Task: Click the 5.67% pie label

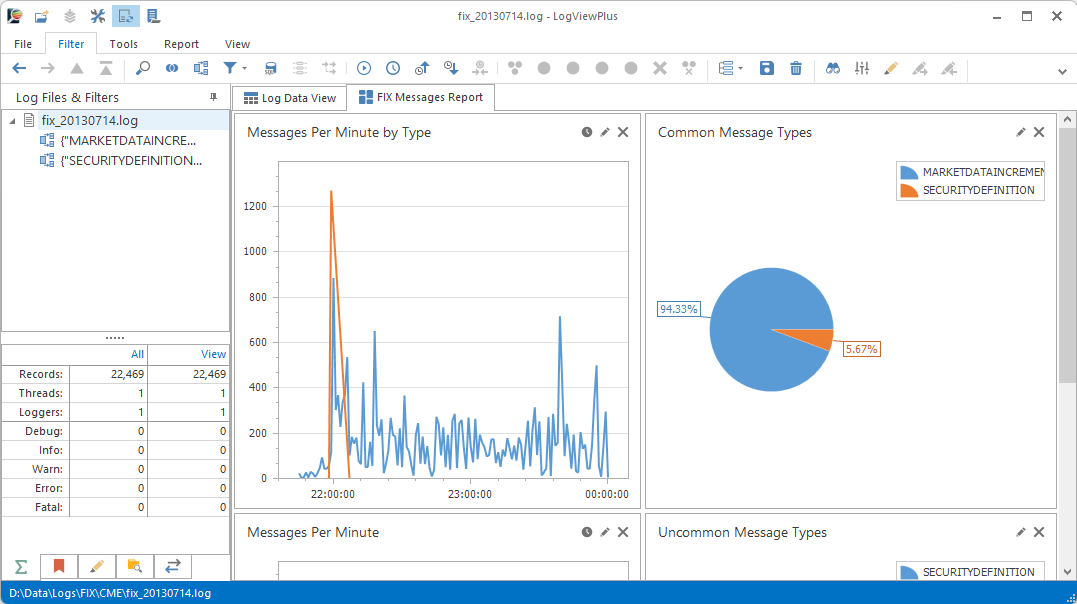Action: [x=861, y=349]
